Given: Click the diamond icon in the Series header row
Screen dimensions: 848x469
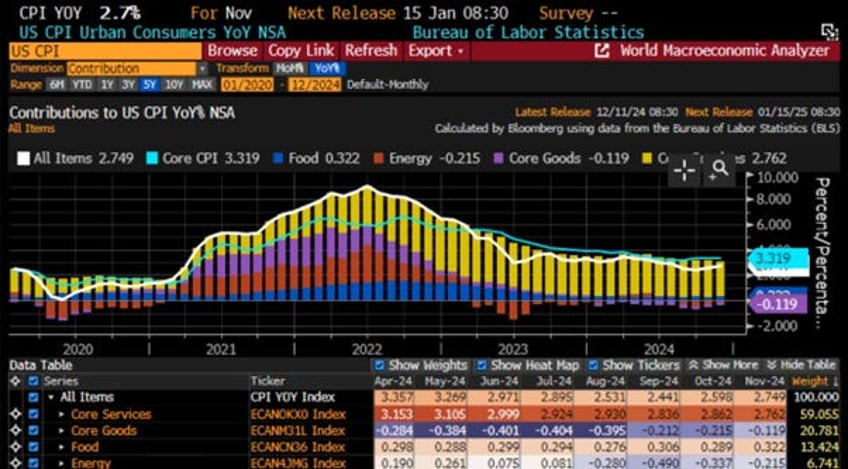Looking at the screenshot, I should point(14,381).
